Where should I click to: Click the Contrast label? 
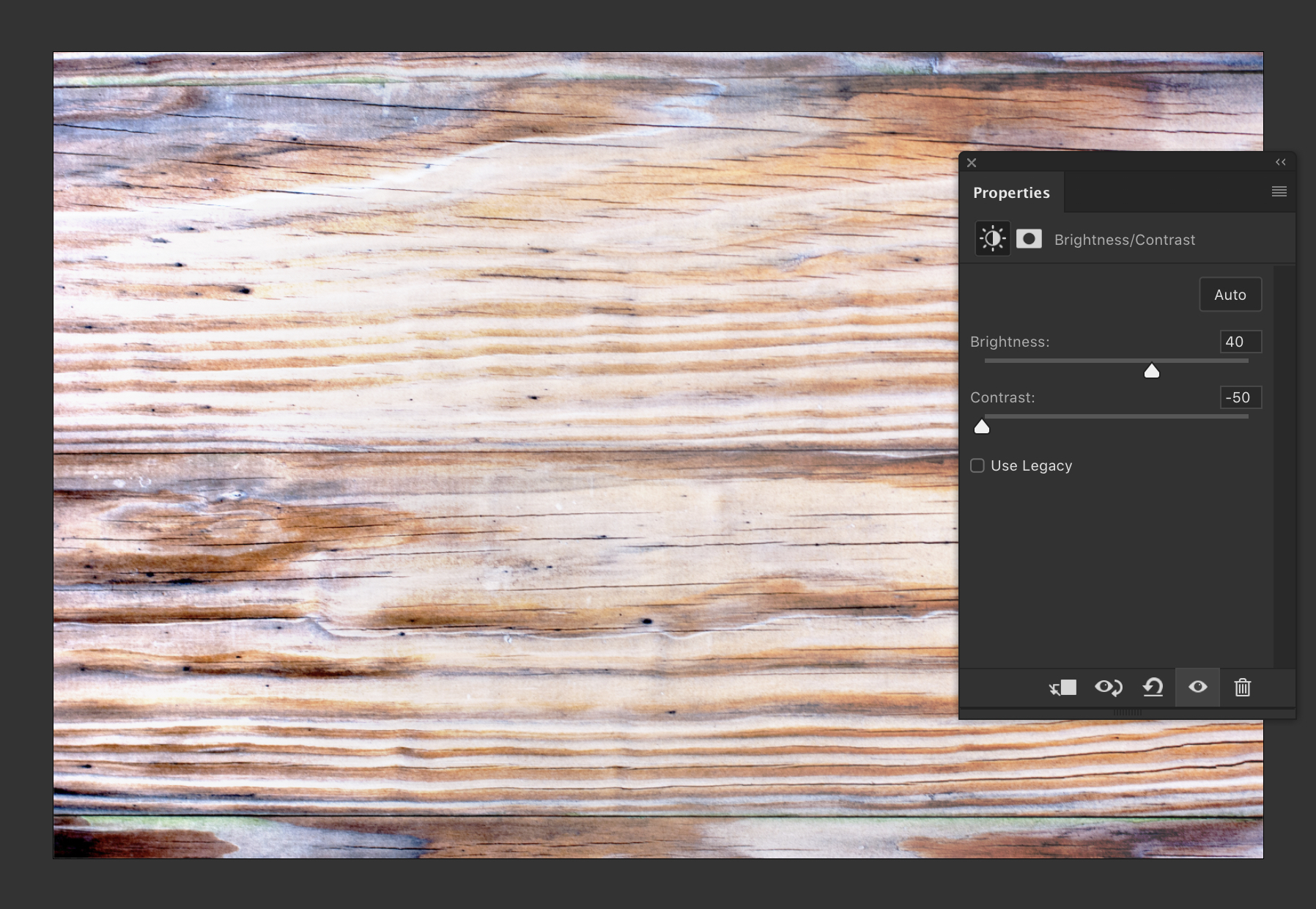1002,397
